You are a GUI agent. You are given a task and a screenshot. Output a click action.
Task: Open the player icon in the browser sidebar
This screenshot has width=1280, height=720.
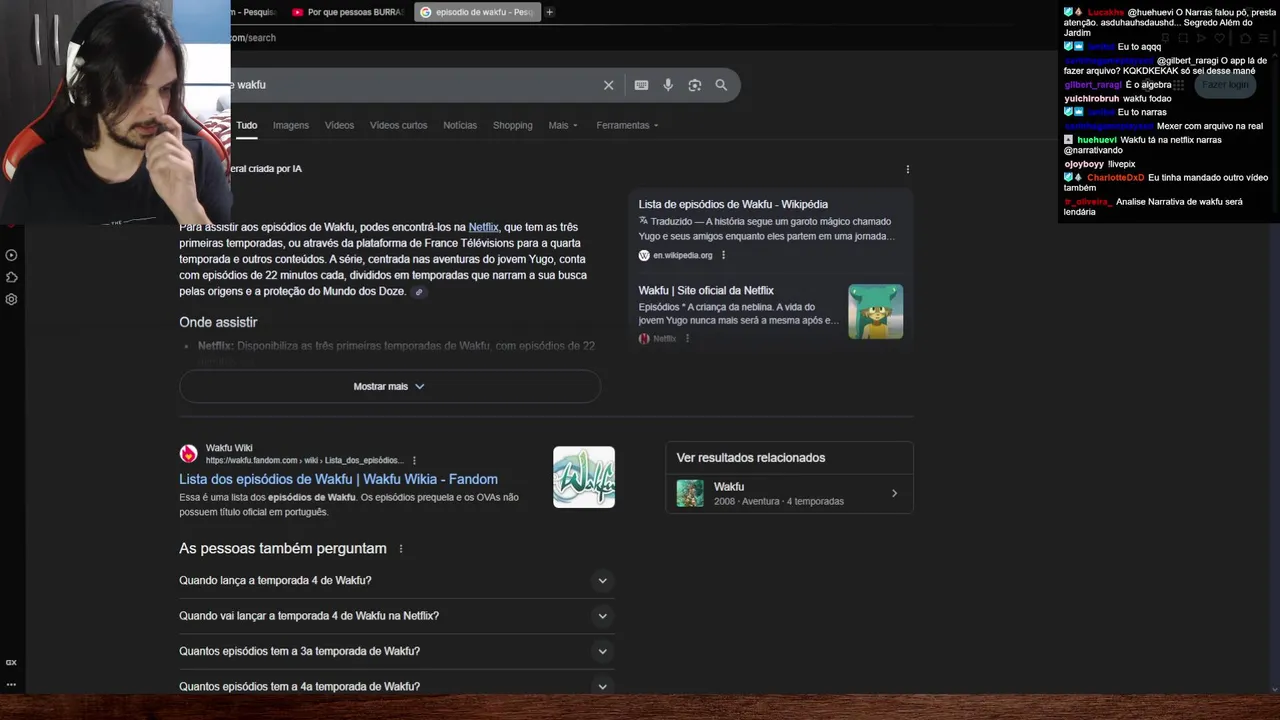pyautogui.click(x=11, y=255)
